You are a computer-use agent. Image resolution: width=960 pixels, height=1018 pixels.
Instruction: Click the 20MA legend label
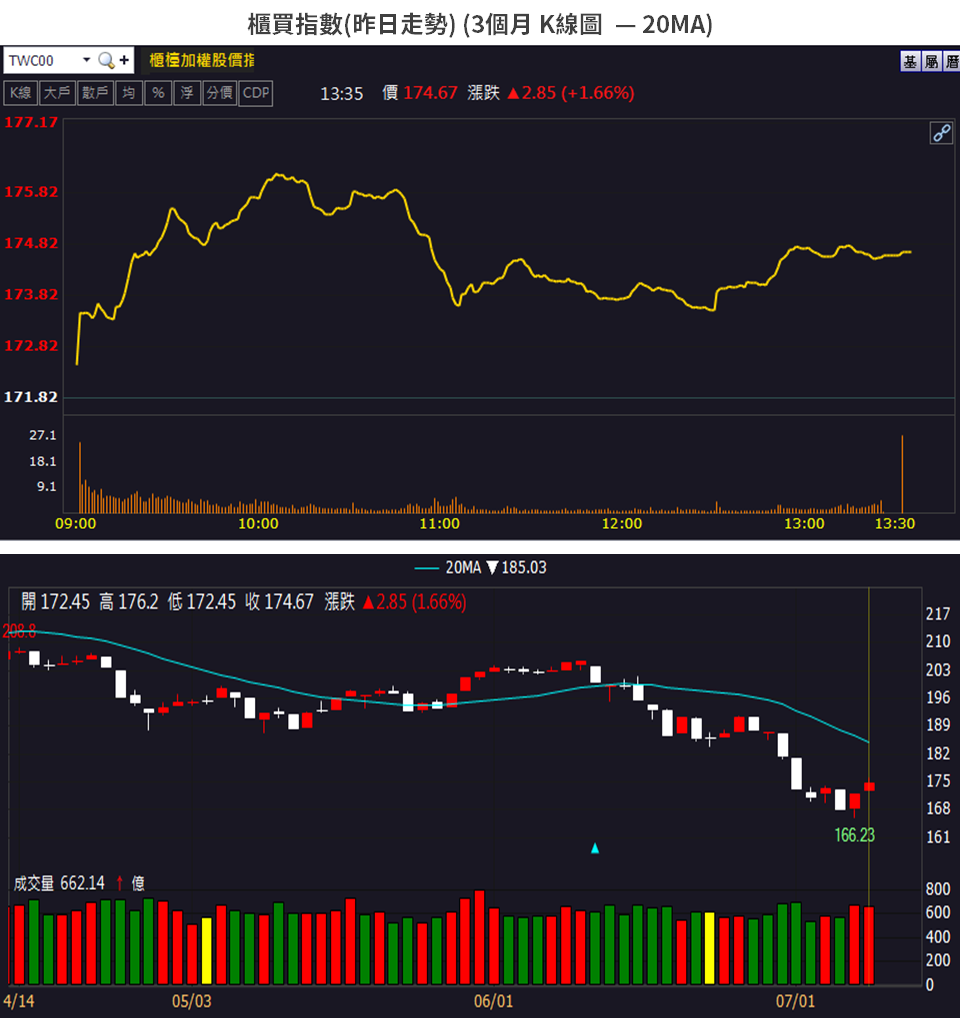(462, 568)
